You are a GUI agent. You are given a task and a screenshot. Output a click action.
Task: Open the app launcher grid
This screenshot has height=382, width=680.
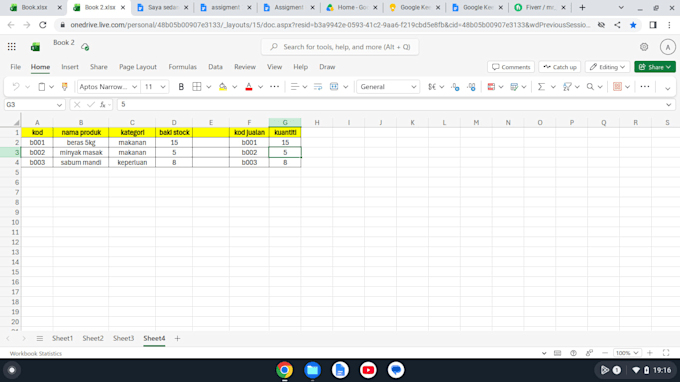coord(12,47)
